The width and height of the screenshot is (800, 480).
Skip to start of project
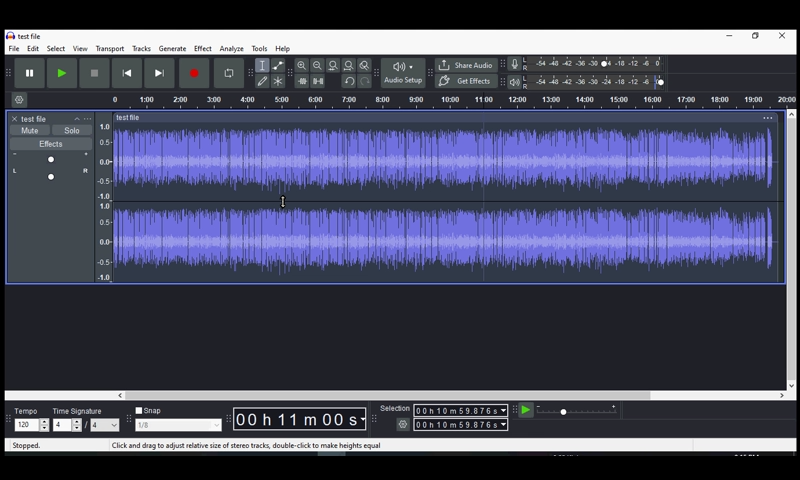(x=127, y=73)
